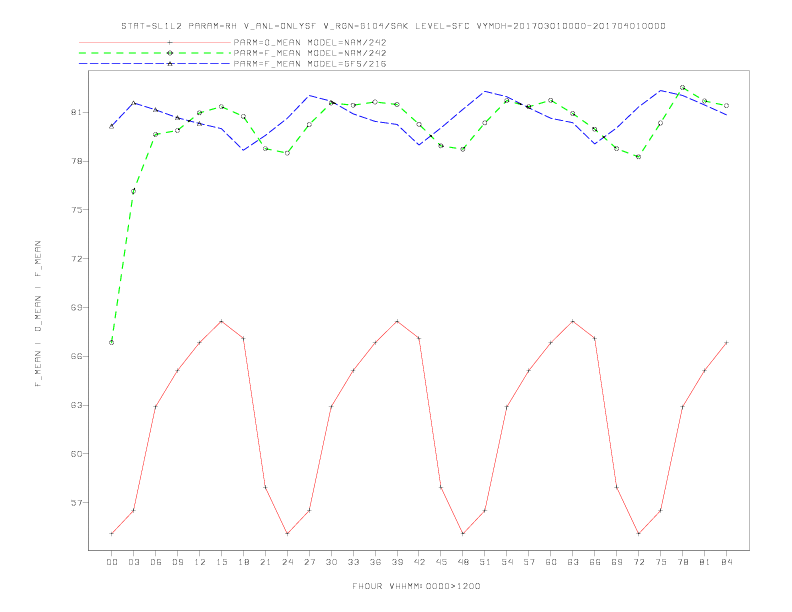Click the x-axis title FHOUR VHHMM=0000>1200
792x612 pixels.
click(x=416, y=586)
